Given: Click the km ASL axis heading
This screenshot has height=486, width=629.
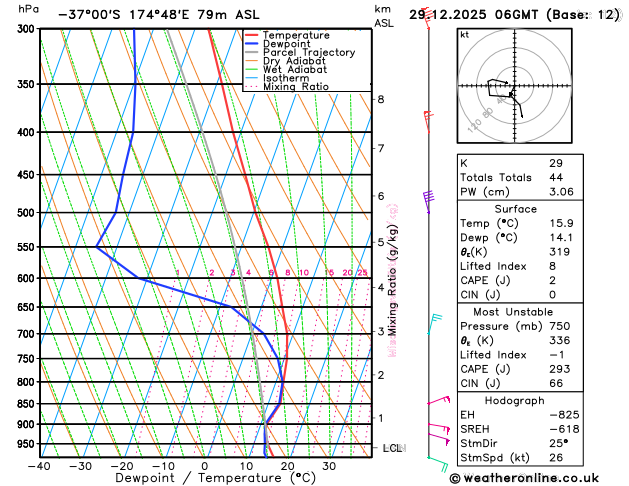Looking at the screenshot, I should coord(384,16).
